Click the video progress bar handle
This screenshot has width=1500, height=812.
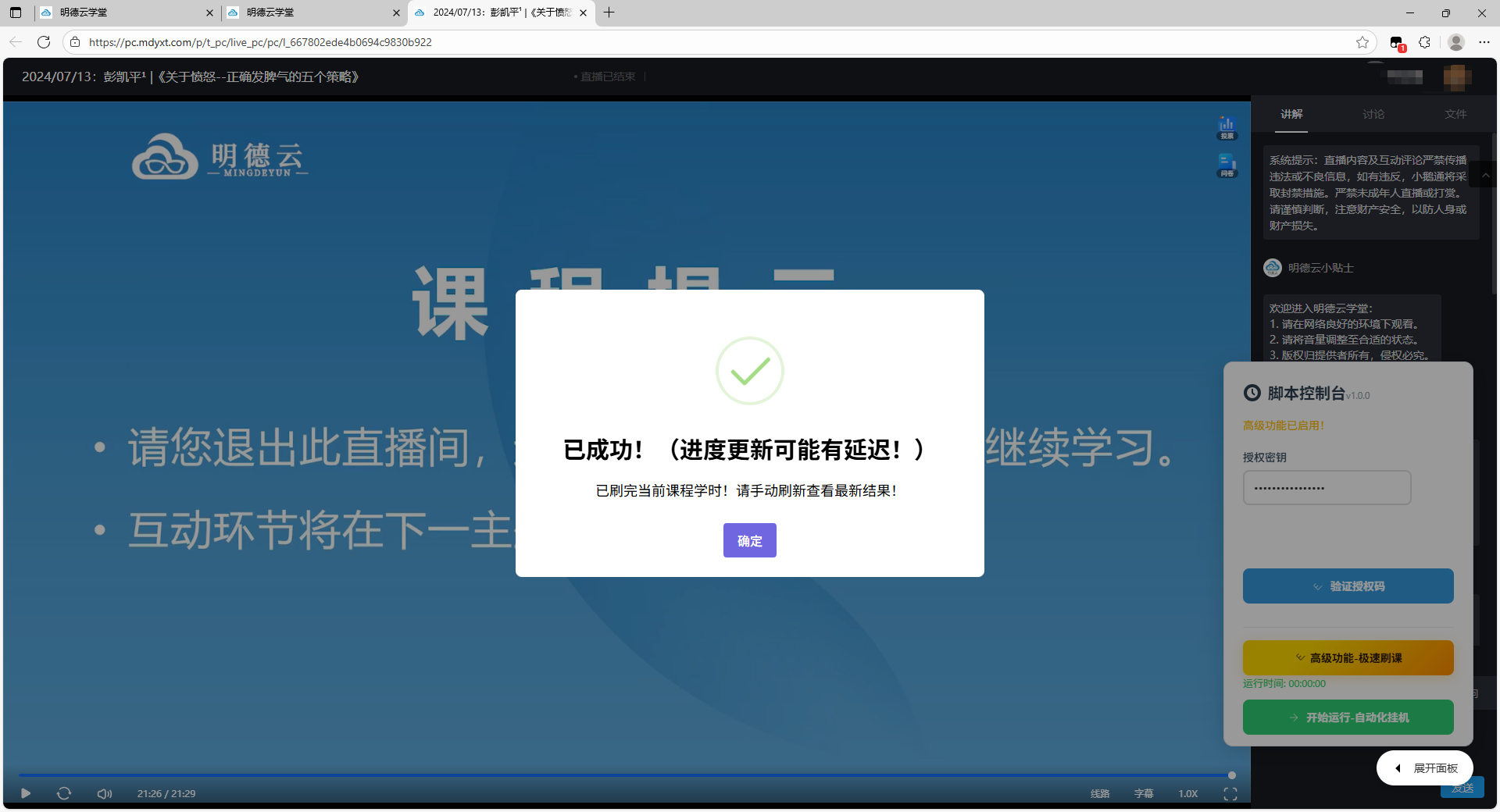click(1231, 775)
